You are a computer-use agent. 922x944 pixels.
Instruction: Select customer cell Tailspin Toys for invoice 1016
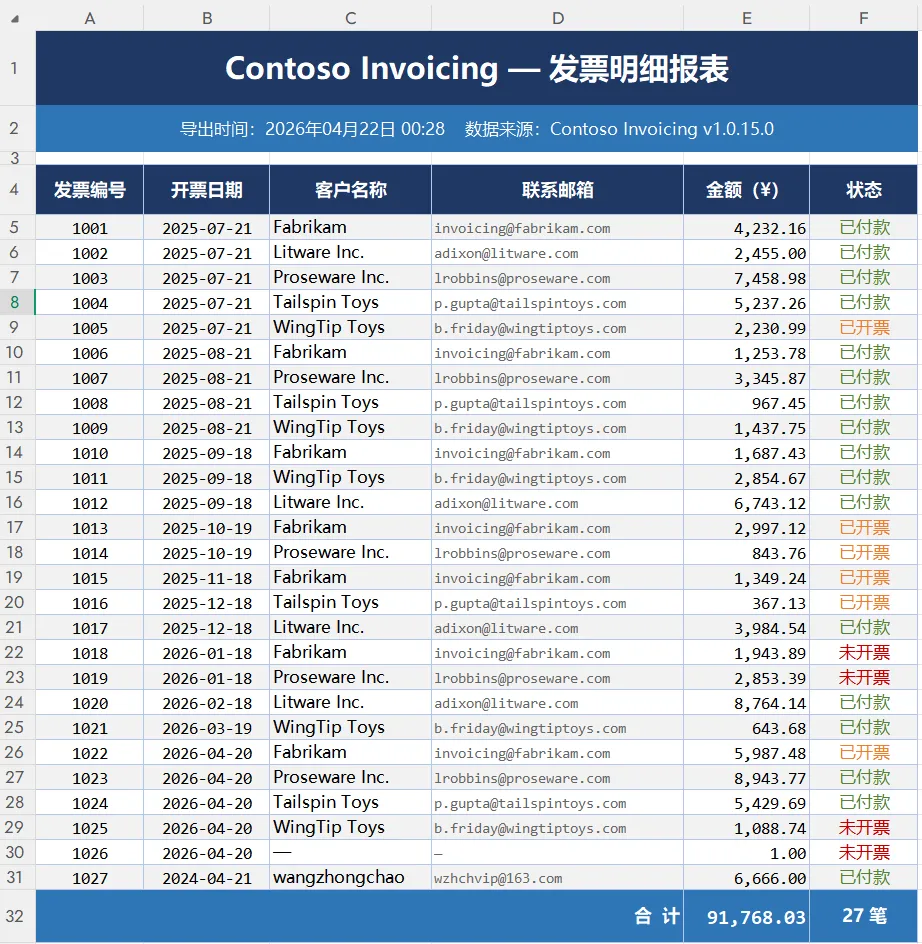pos(350,603)
